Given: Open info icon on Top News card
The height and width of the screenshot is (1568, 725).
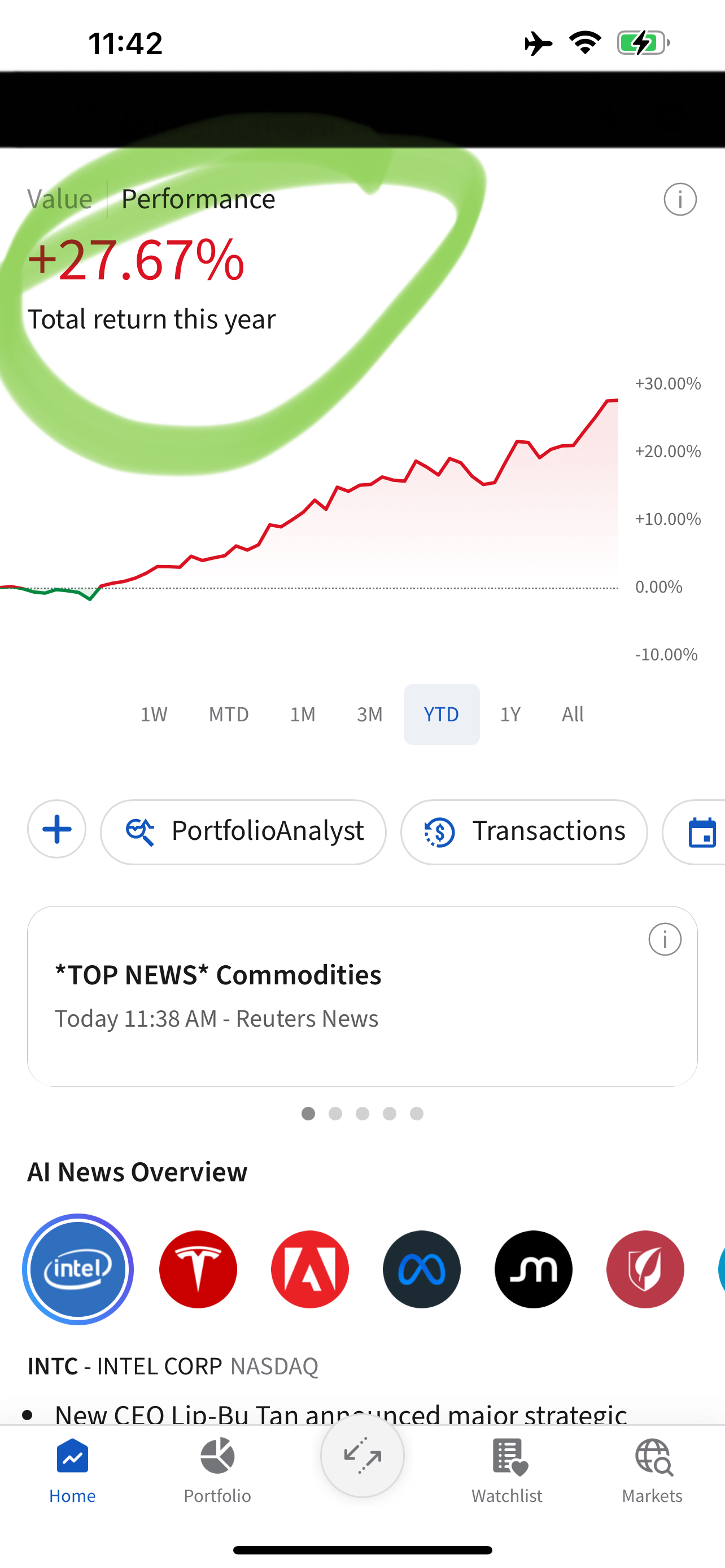Looking at the screenshot, I should tap(664, 939).
